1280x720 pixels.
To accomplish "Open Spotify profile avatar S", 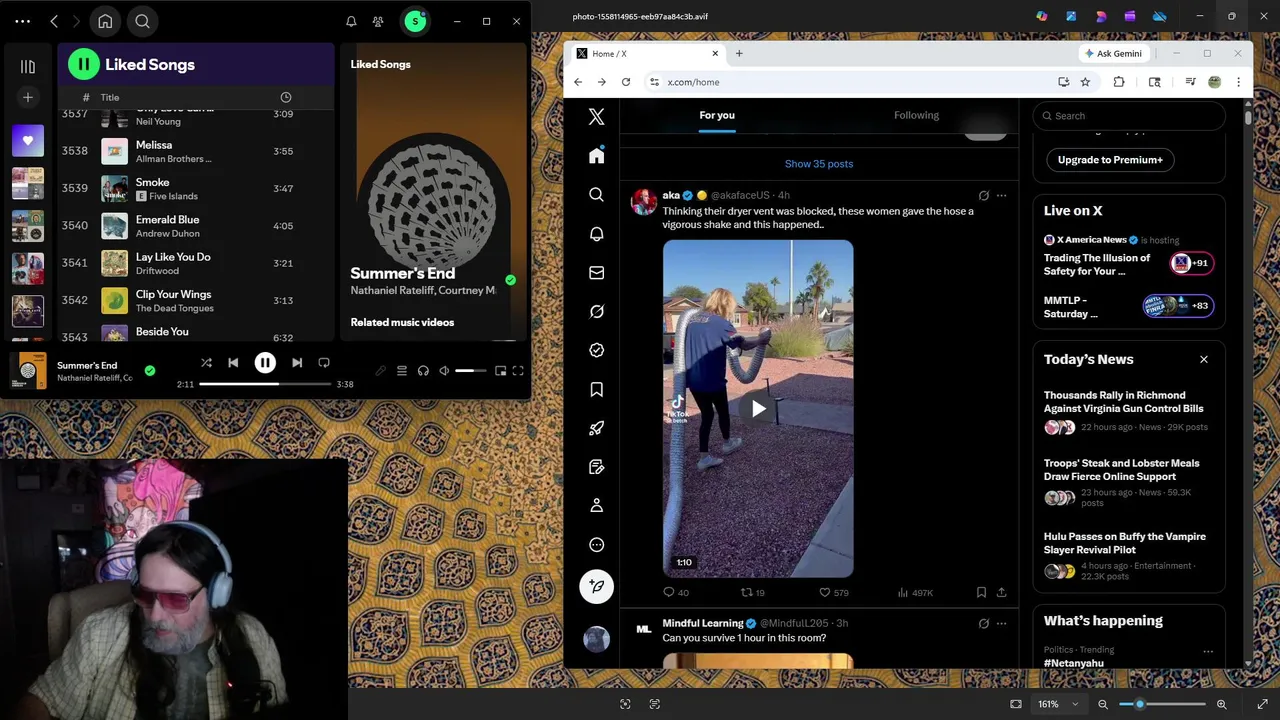I will (415, 21).
